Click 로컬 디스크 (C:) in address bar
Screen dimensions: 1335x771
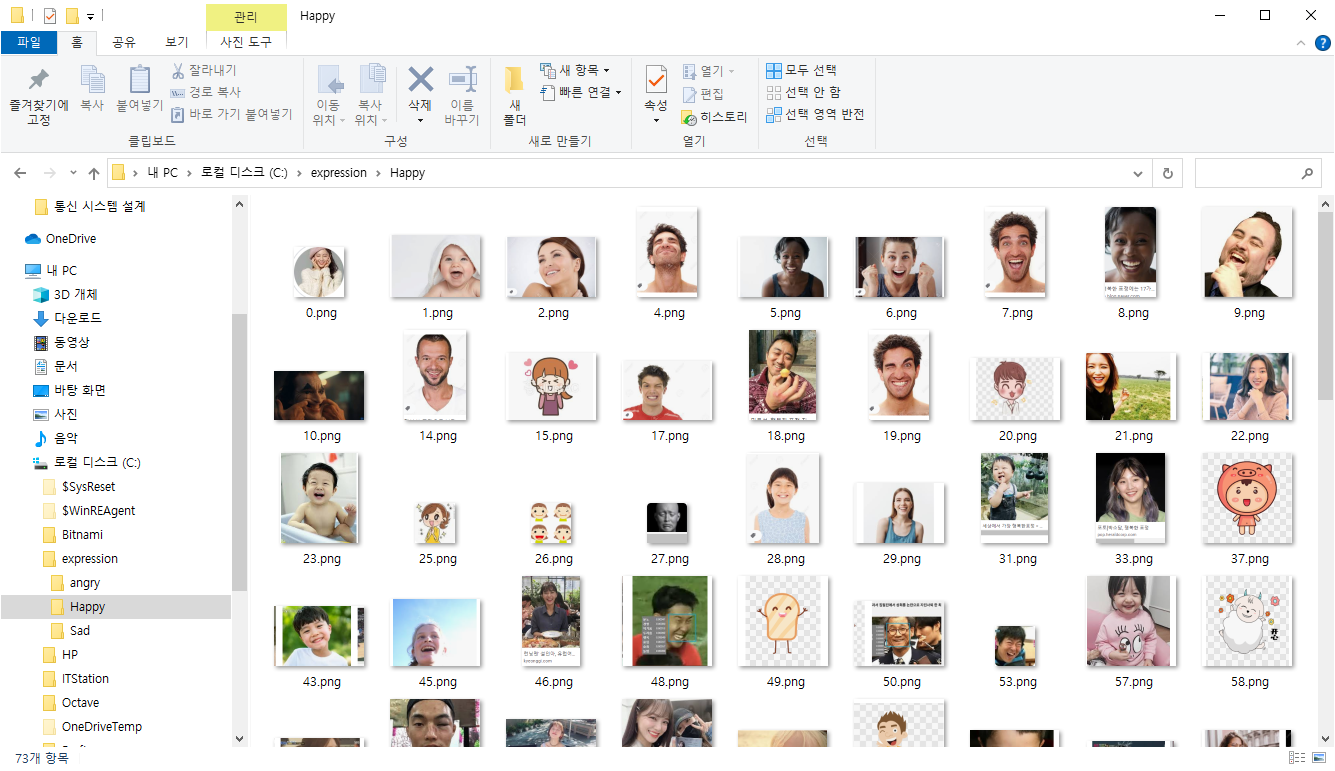click(244, 173)
